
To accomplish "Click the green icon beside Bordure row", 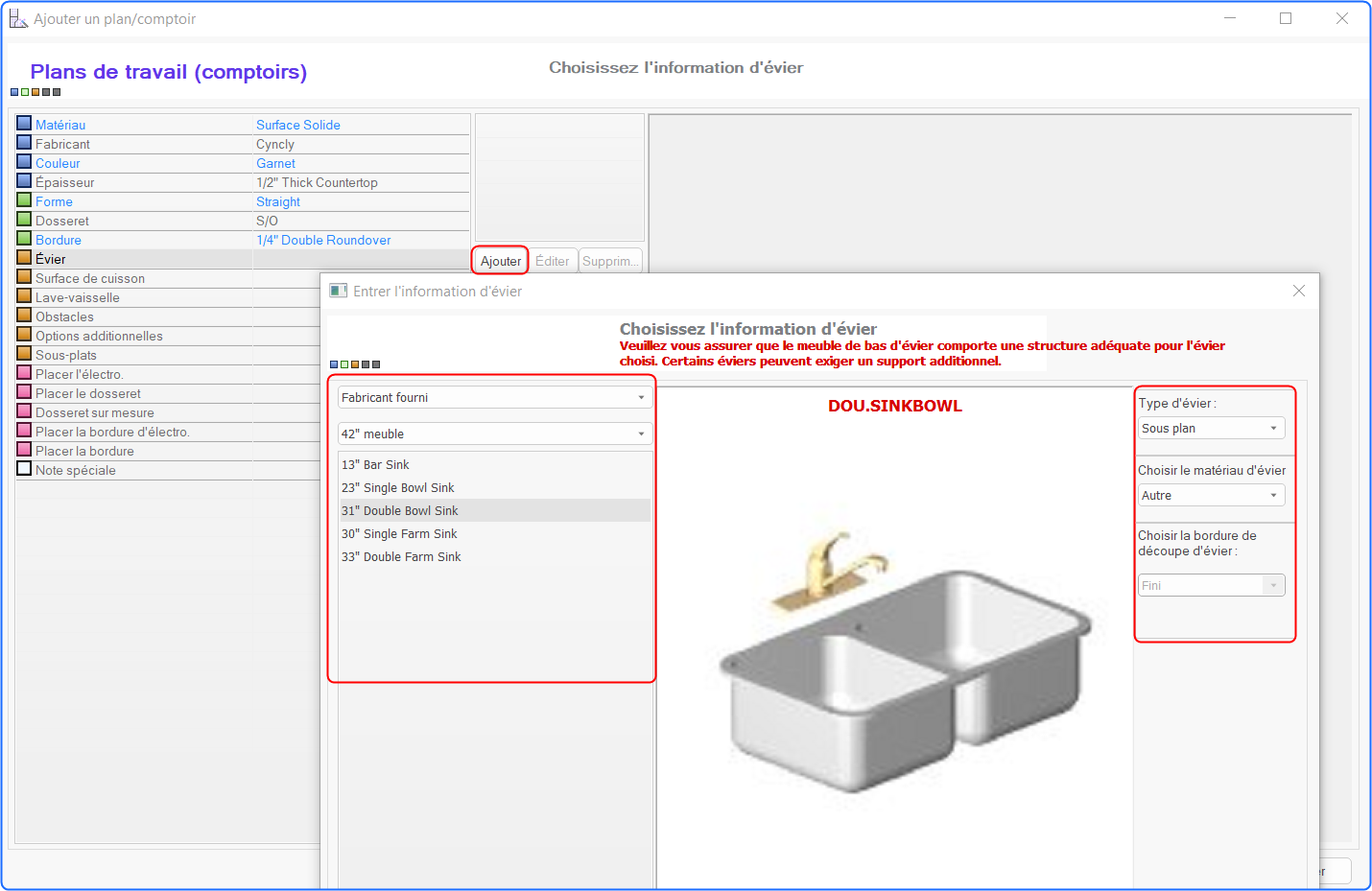I will [24, 239].
